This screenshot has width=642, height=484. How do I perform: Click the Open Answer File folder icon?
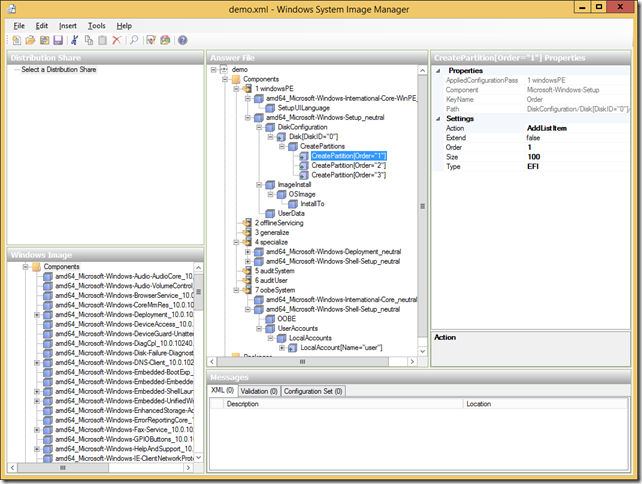coord(30,40)
